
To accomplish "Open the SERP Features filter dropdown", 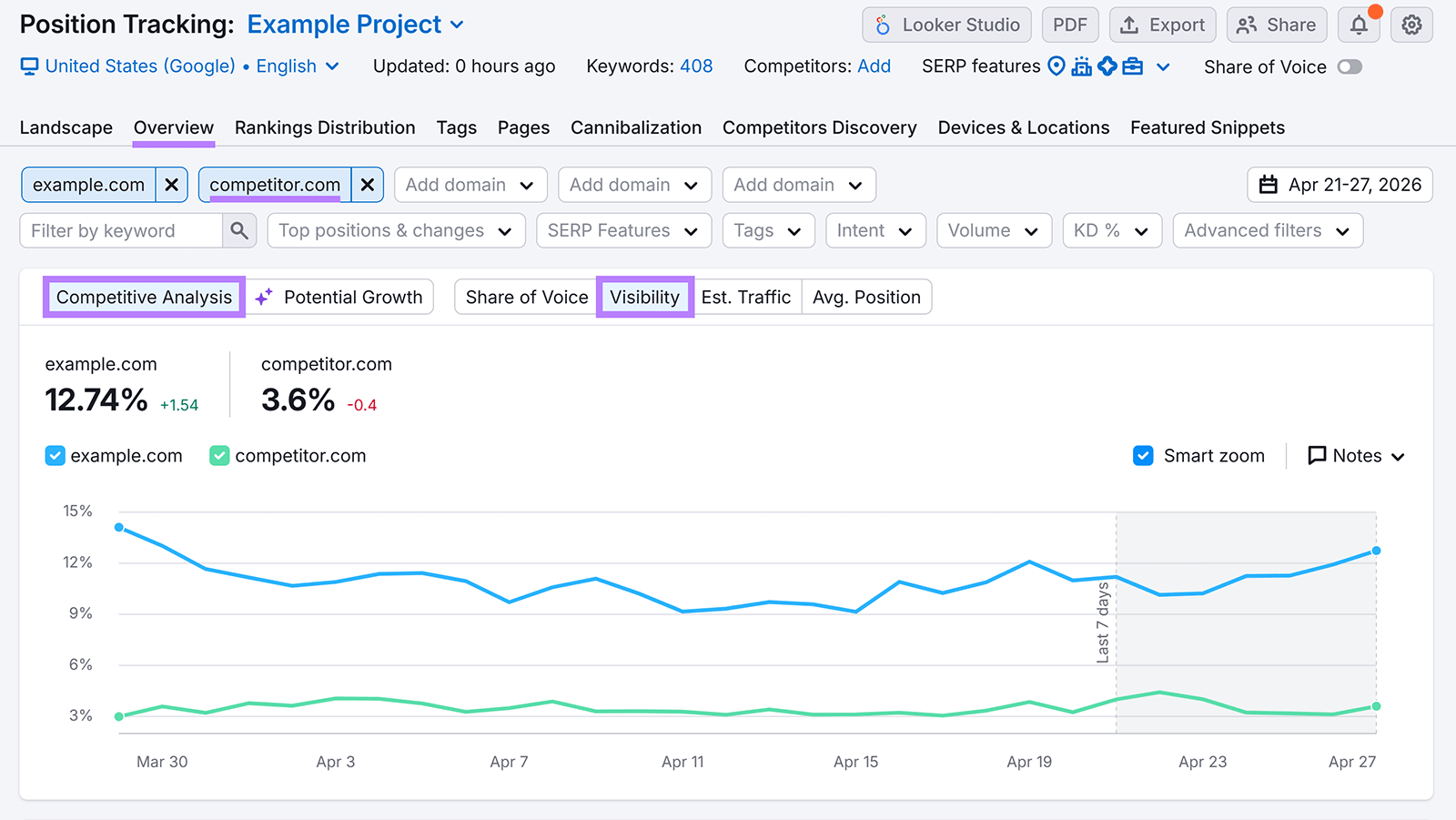I will pyautogui.click(x=623, y=231).
